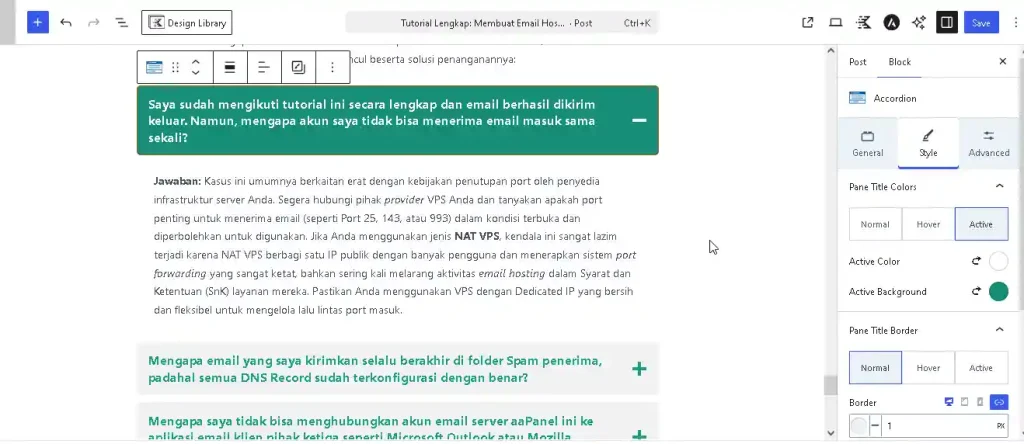Open the document overview list view

click(121, 23)
